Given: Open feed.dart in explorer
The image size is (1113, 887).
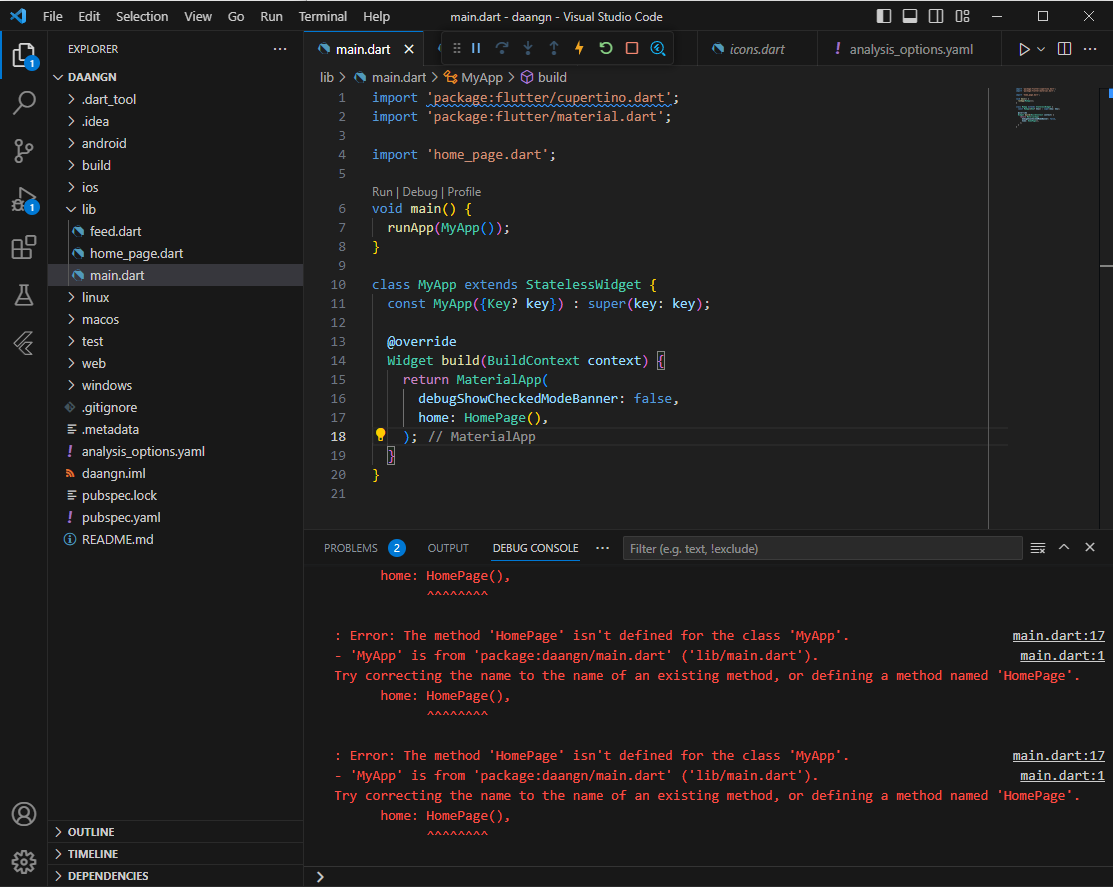Looking at the screenshot, I should point(116,231).
